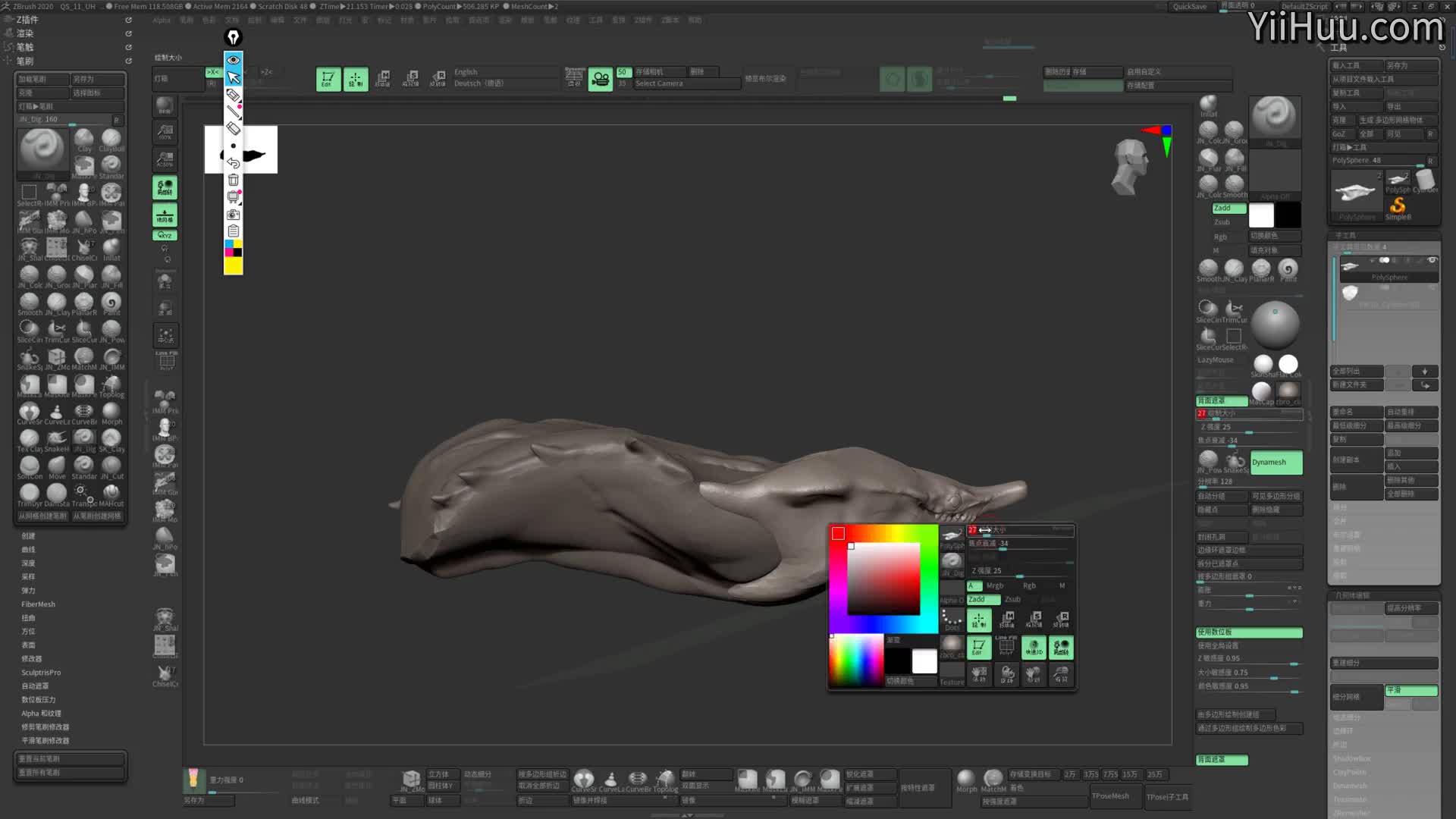Image resolution: width=1456 pixels, height=819 pixels.
Task: Click the trash can icon in annotation toolbar
Action: click(234, 180)
